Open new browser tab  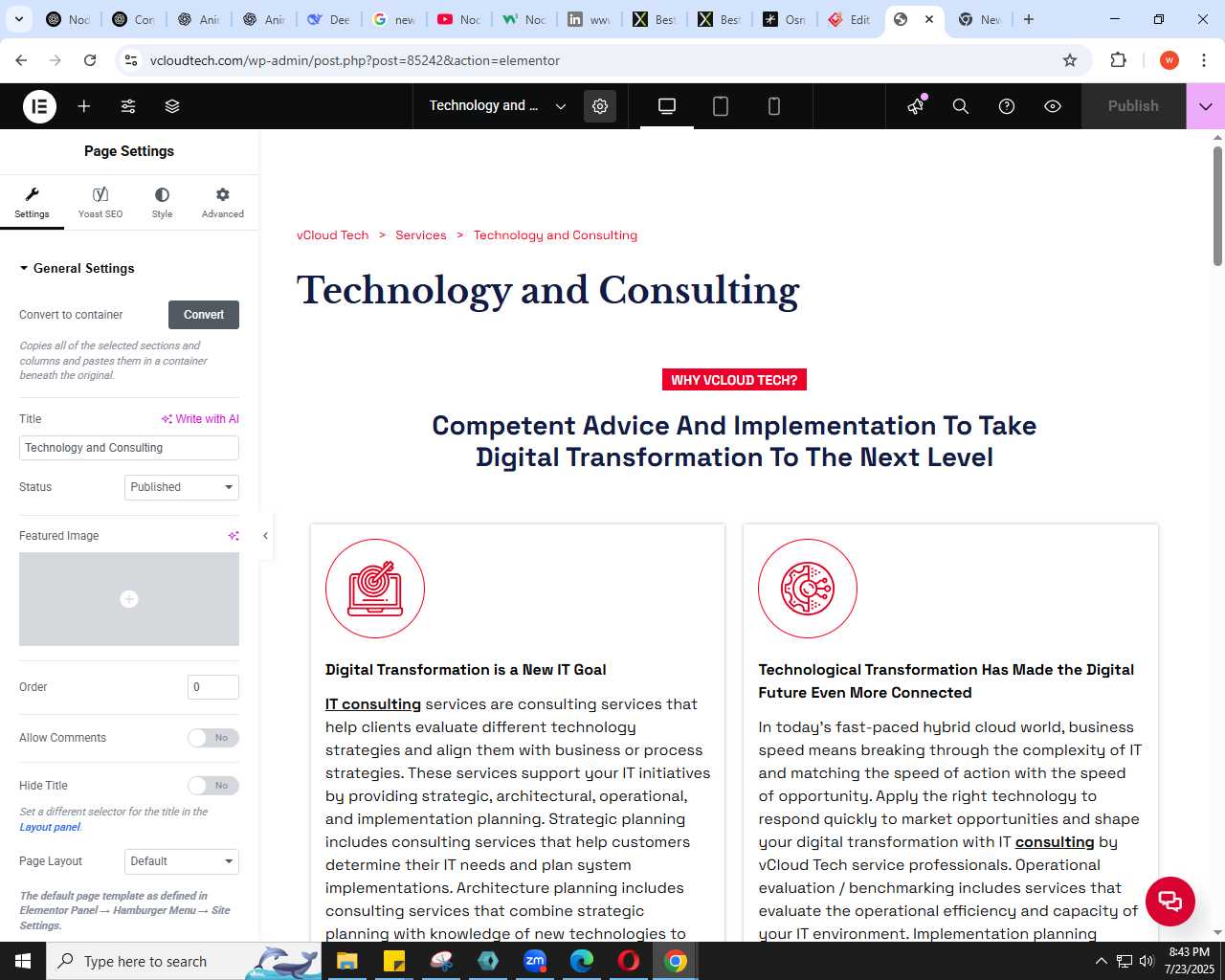[1029, 19]
